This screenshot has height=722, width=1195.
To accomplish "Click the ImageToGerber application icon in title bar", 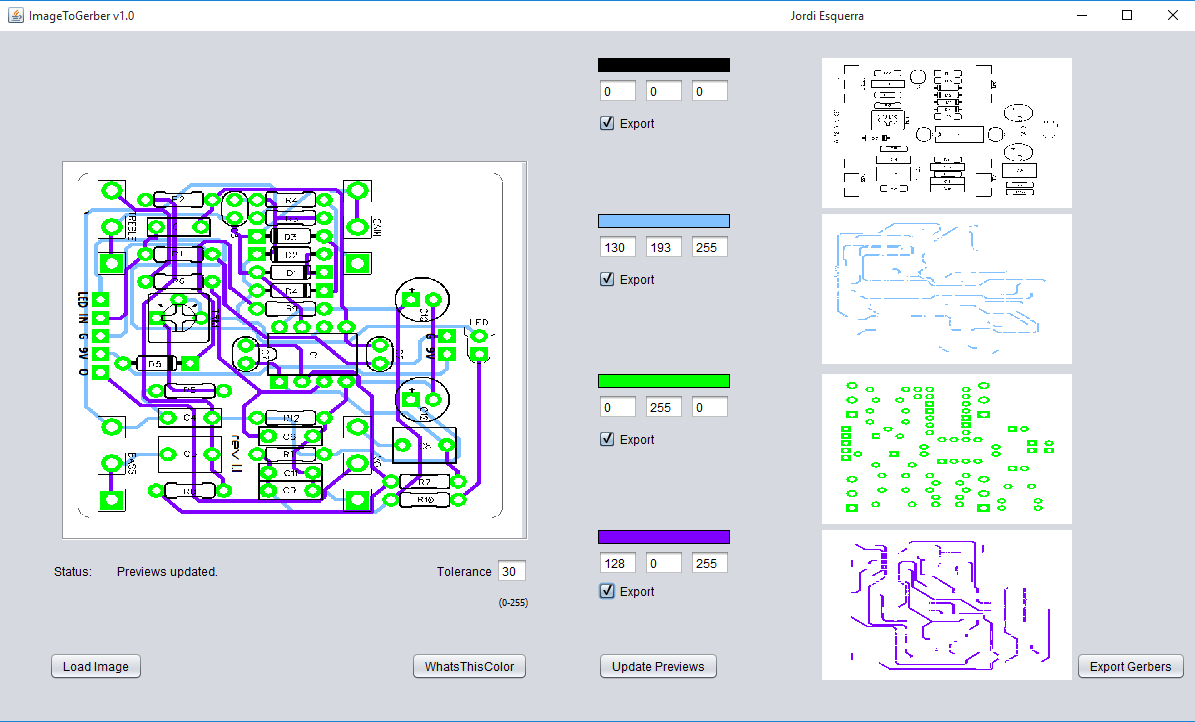I will (14, 15).
